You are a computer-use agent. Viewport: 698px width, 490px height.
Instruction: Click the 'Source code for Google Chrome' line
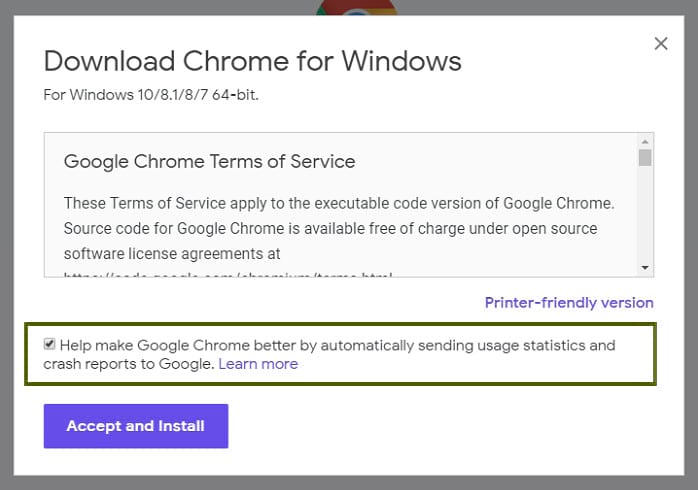click(x=330, y=229)
